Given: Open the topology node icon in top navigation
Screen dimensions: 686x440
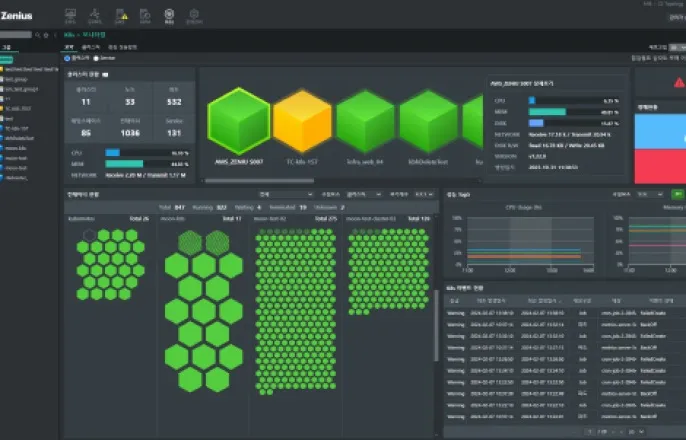Looking at the screenshot, I should point(94,16).
